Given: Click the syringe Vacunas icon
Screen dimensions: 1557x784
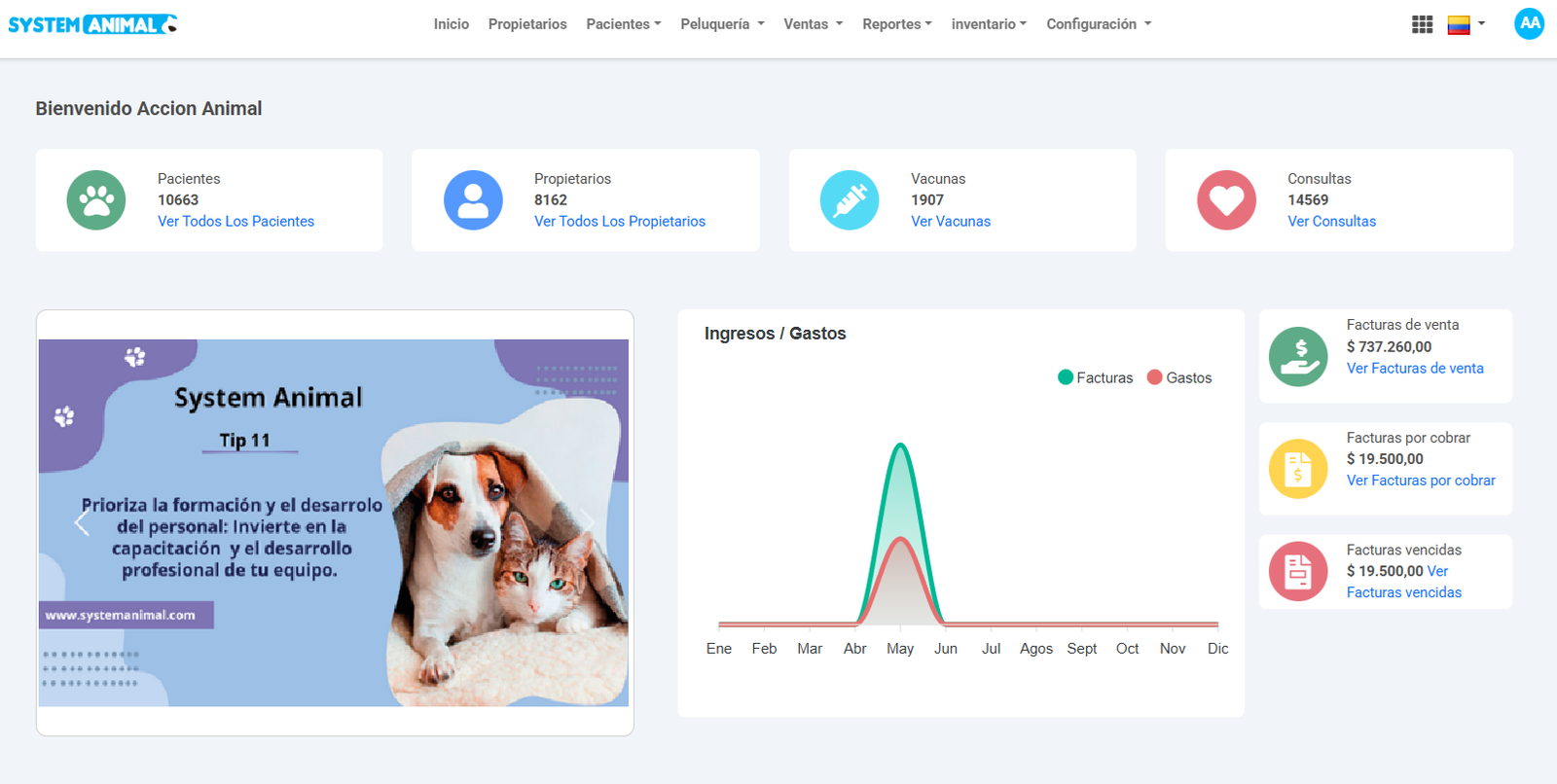Looking at the screenshot, I should [x=850, y=200].
